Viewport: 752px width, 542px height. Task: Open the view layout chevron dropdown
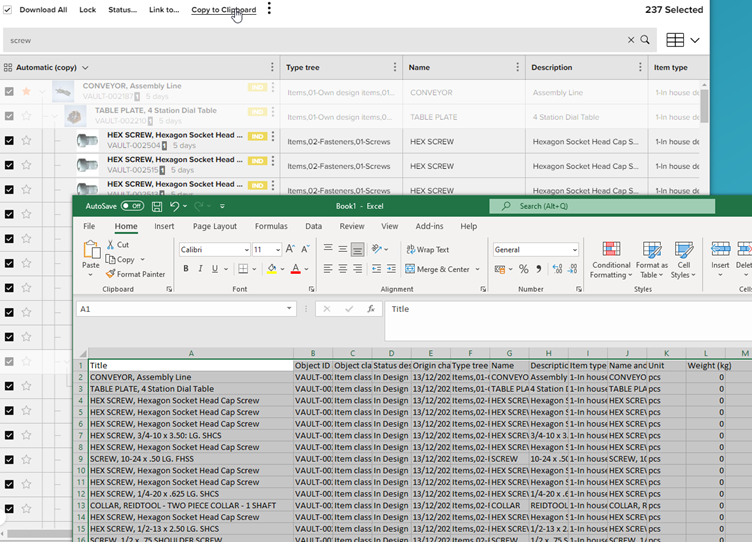pyautogui.click(x=694, y=40)
